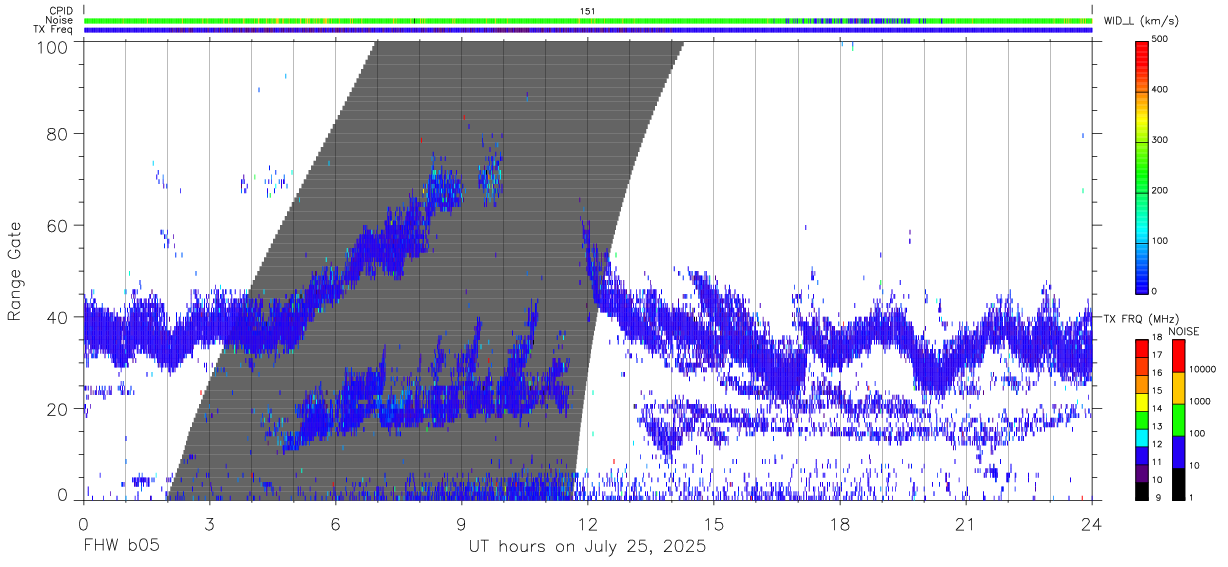Click the 3 tick on the UT hours axis
The image size is (1228, 567).
click(209, 523)
